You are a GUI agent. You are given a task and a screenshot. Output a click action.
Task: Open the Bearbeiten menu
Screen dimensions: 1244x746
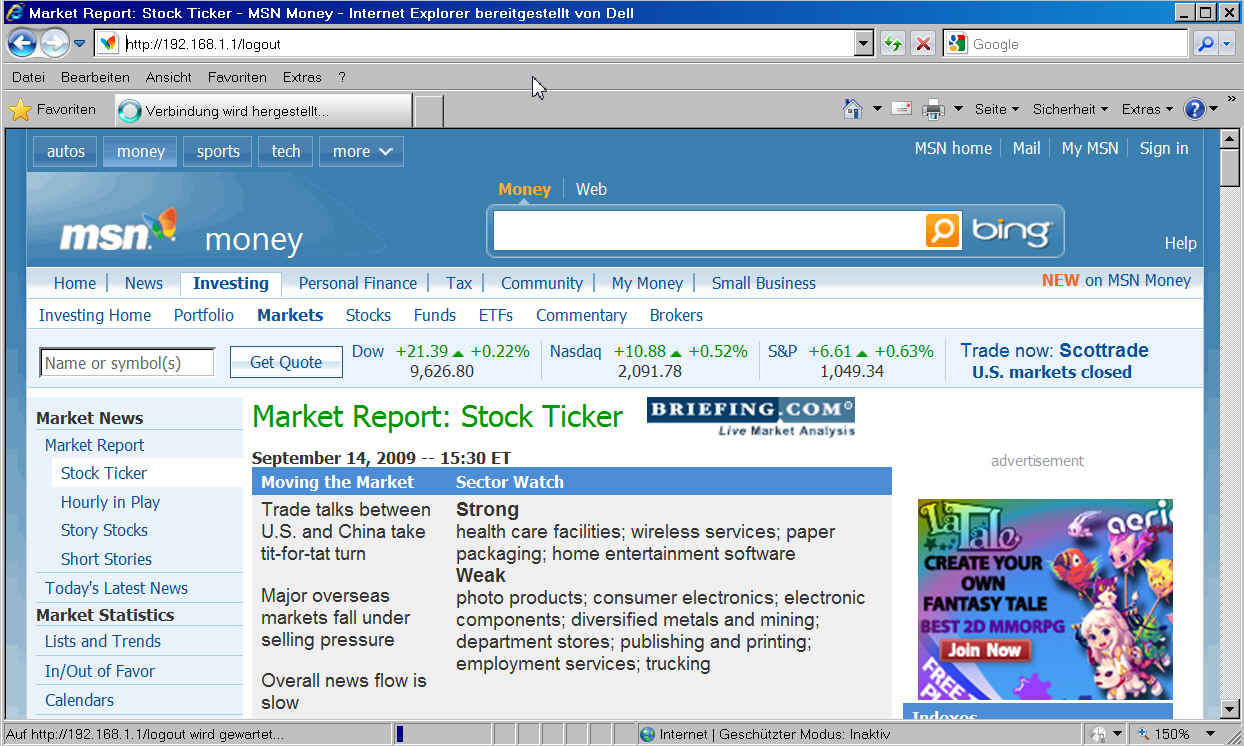(95, 77)
